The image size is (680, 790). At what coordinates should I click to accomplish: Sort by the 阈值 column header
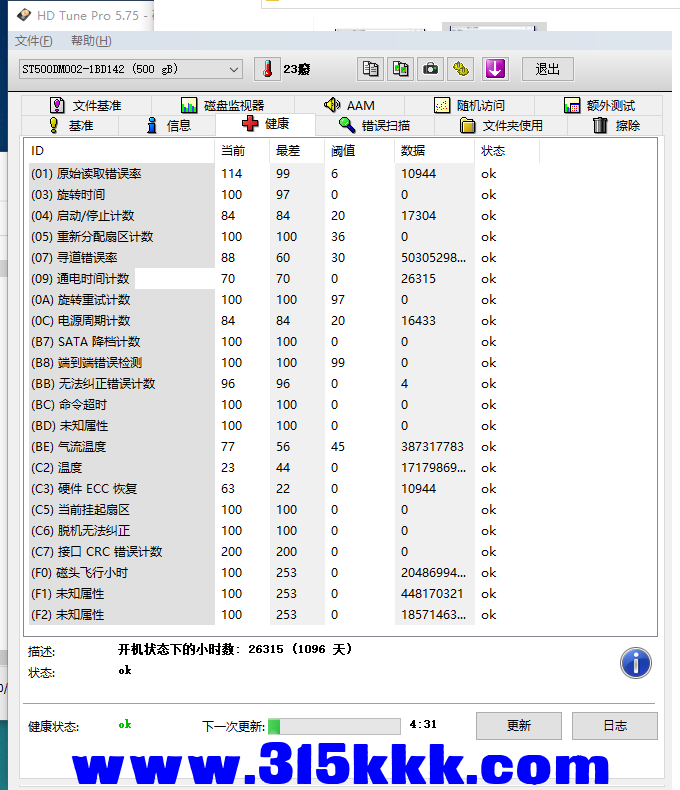(360, 151)
